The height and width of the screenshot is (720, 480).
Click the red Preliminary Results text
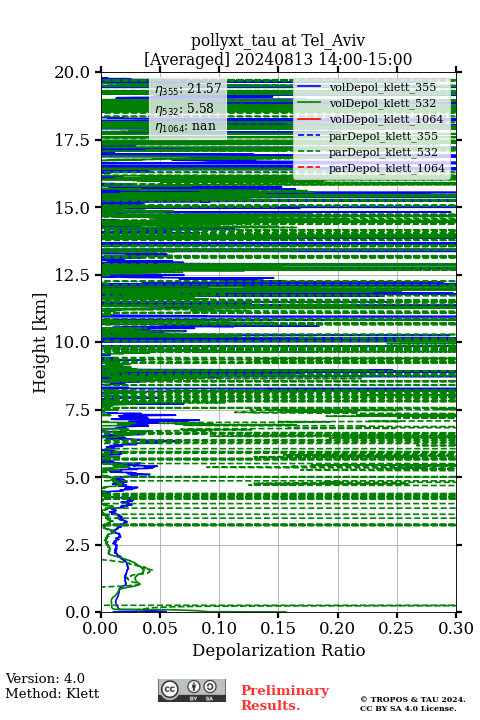[x=285, y=698]
